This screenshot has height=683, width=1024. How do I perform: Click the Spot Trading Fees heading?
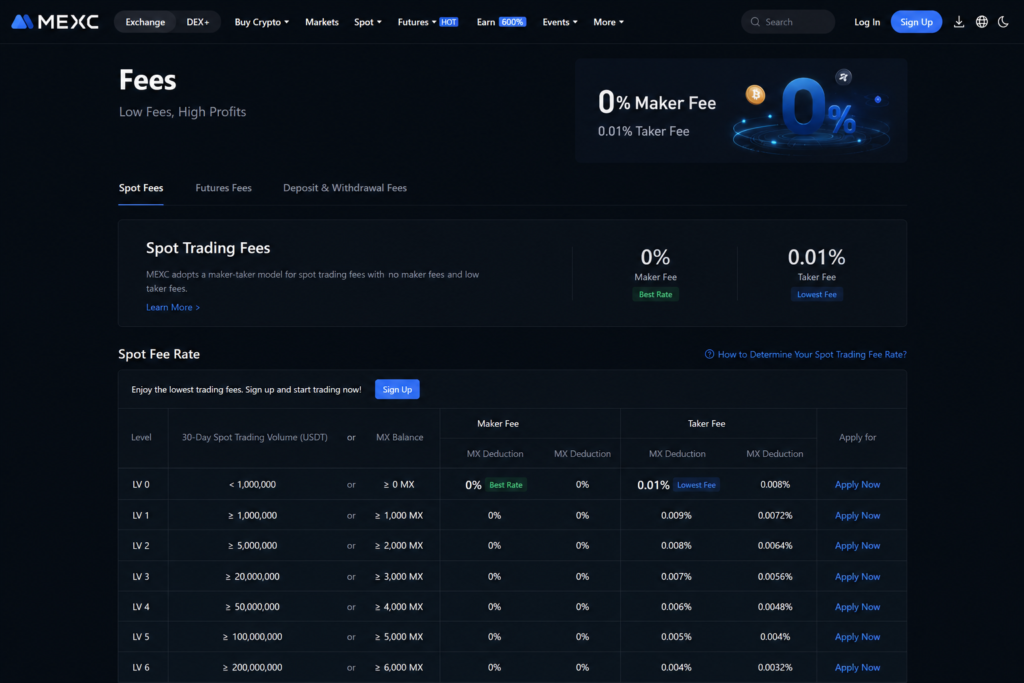[208, 248]
